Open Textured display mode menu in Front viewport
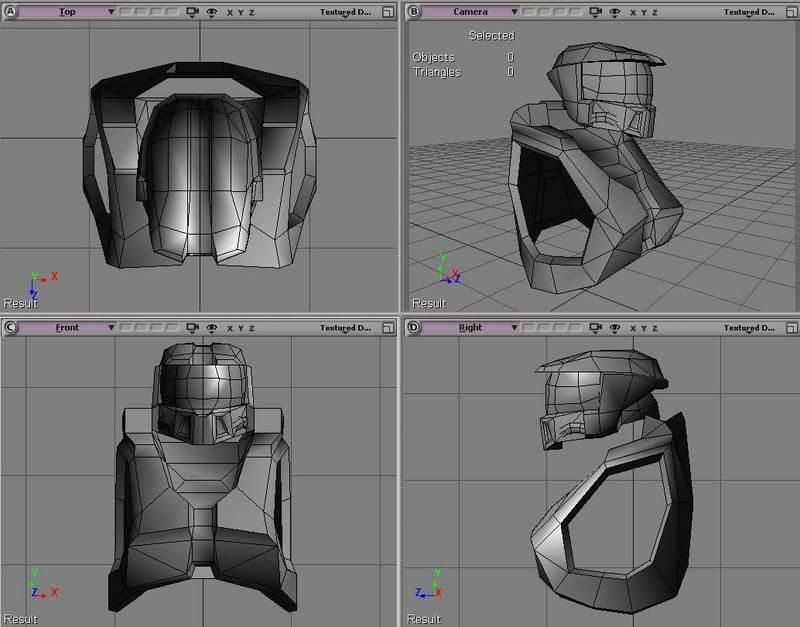 (345, 328)
